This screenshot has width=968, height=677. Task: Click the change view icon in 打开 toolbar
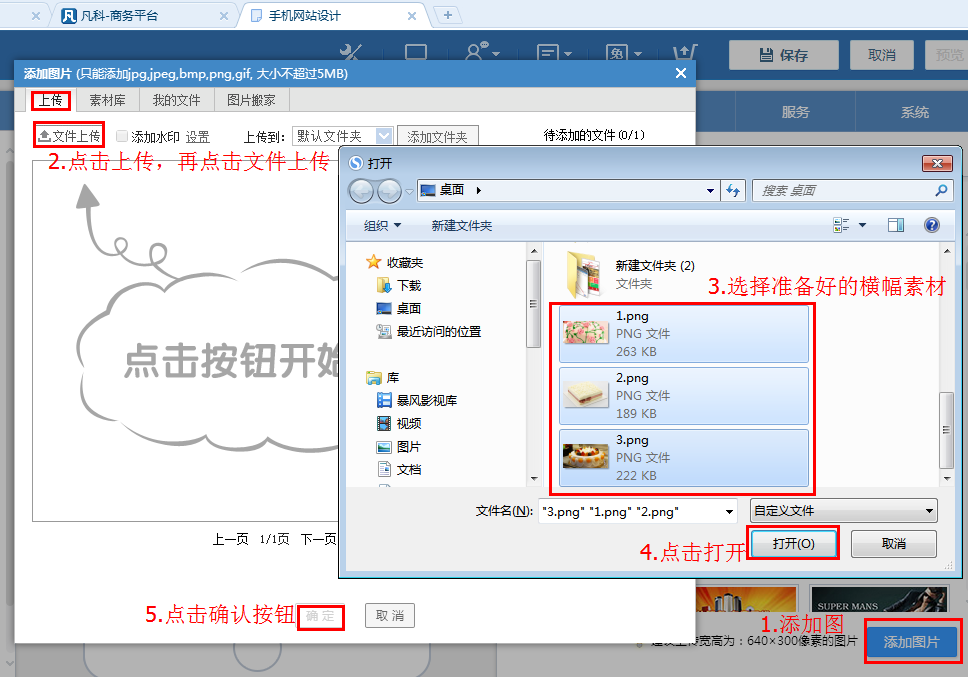pos(841,225)
